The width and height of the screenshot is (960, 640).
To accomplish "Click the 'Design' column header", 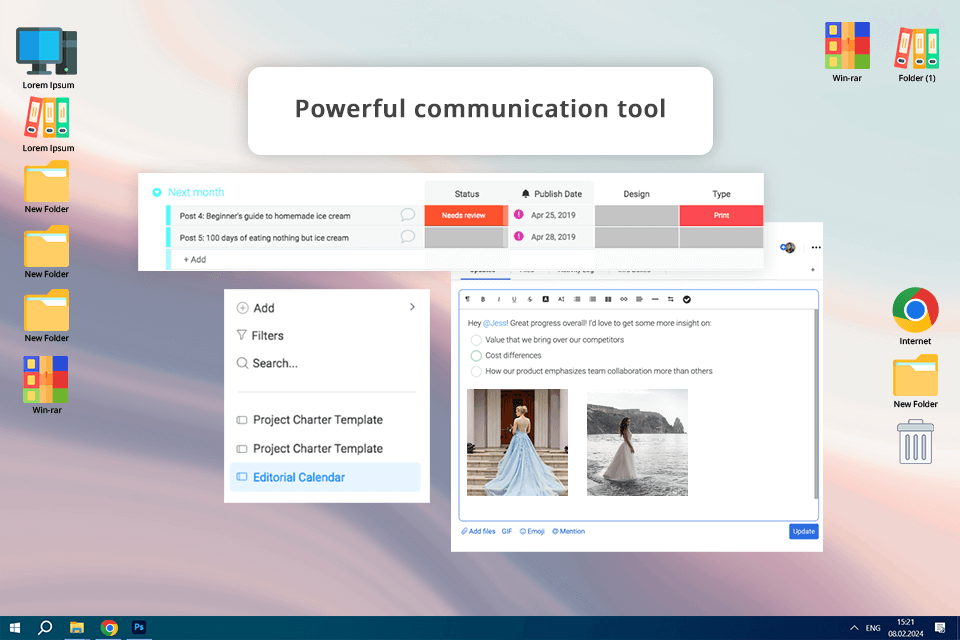I will coord(636,194).
